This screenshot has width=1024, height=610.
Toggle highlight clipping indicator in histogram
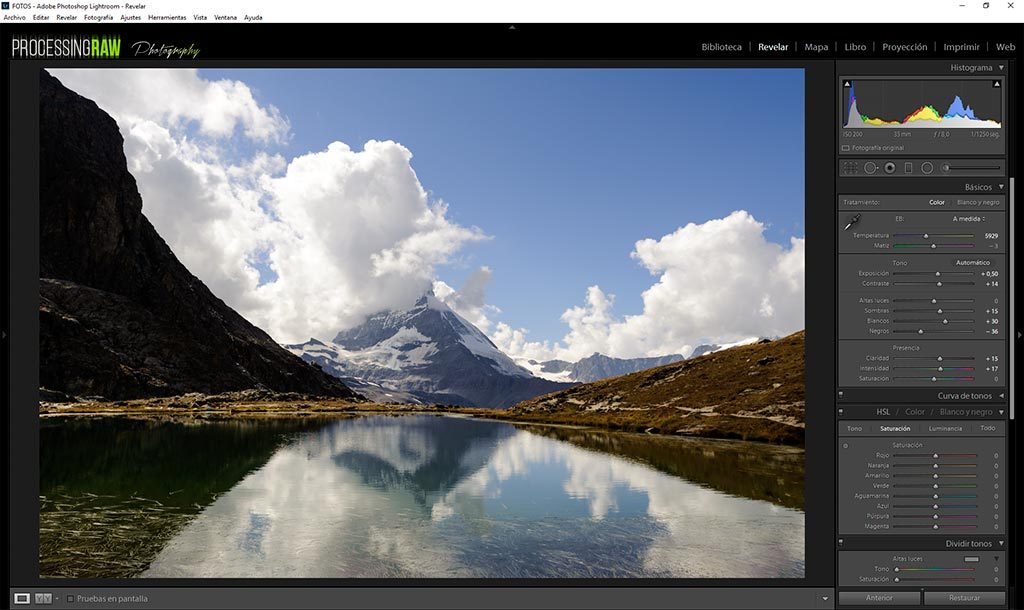996,84
